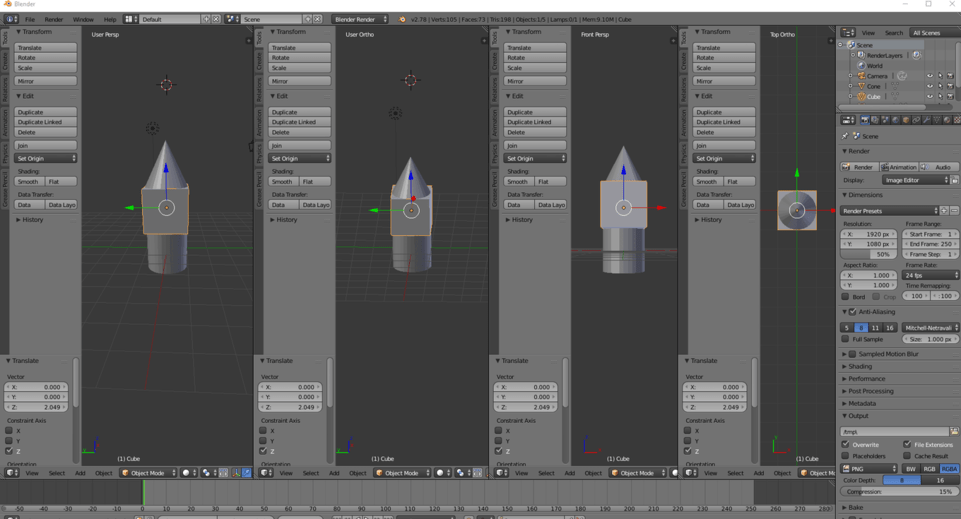961x519 pixels.
Task: Open the Object properties tab icon
Action: (906, 120)
